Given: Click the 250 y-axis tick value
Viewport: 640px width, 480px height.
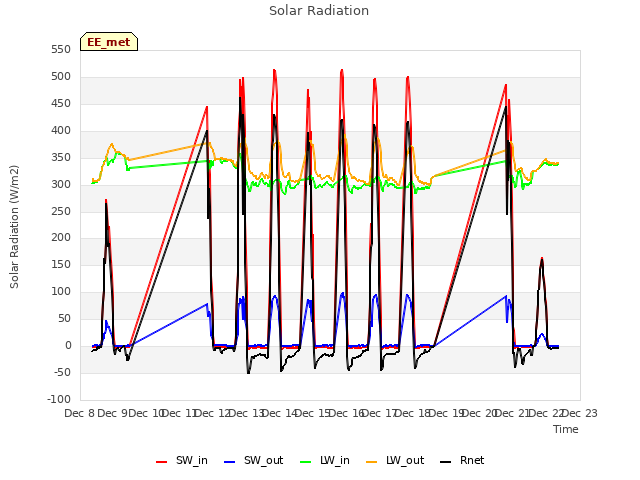Looking at the screenshot, I should tap(61, 211).
